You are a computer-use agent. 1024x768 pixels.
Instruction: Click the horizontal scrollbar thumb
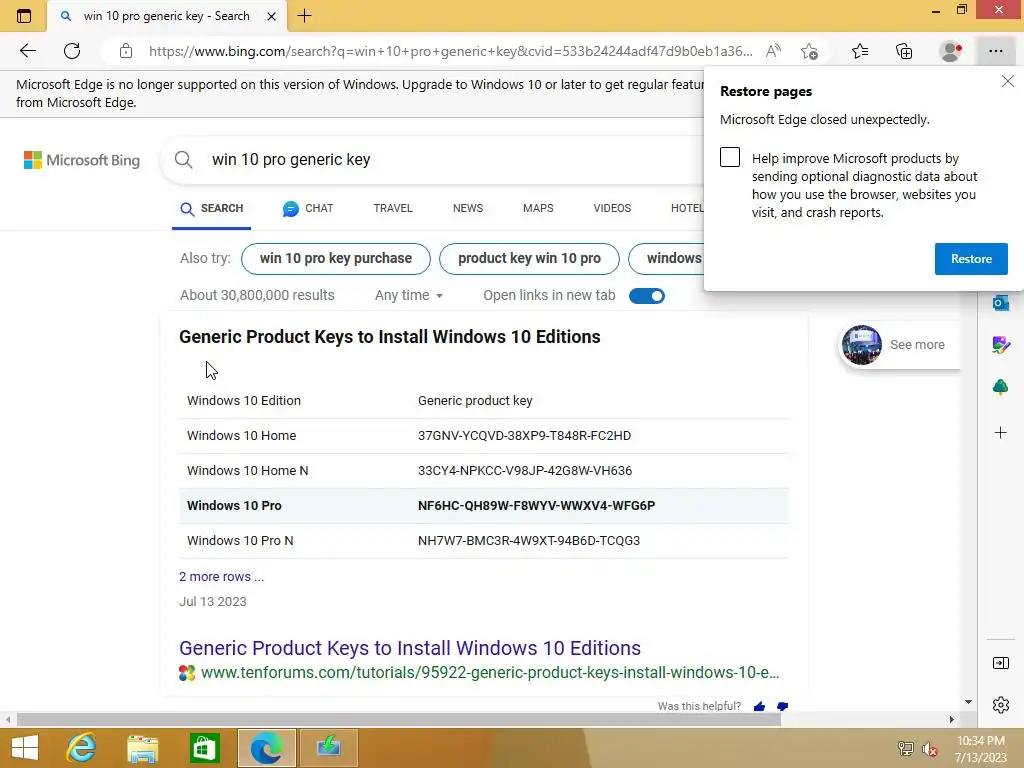[x=398, y=720]
